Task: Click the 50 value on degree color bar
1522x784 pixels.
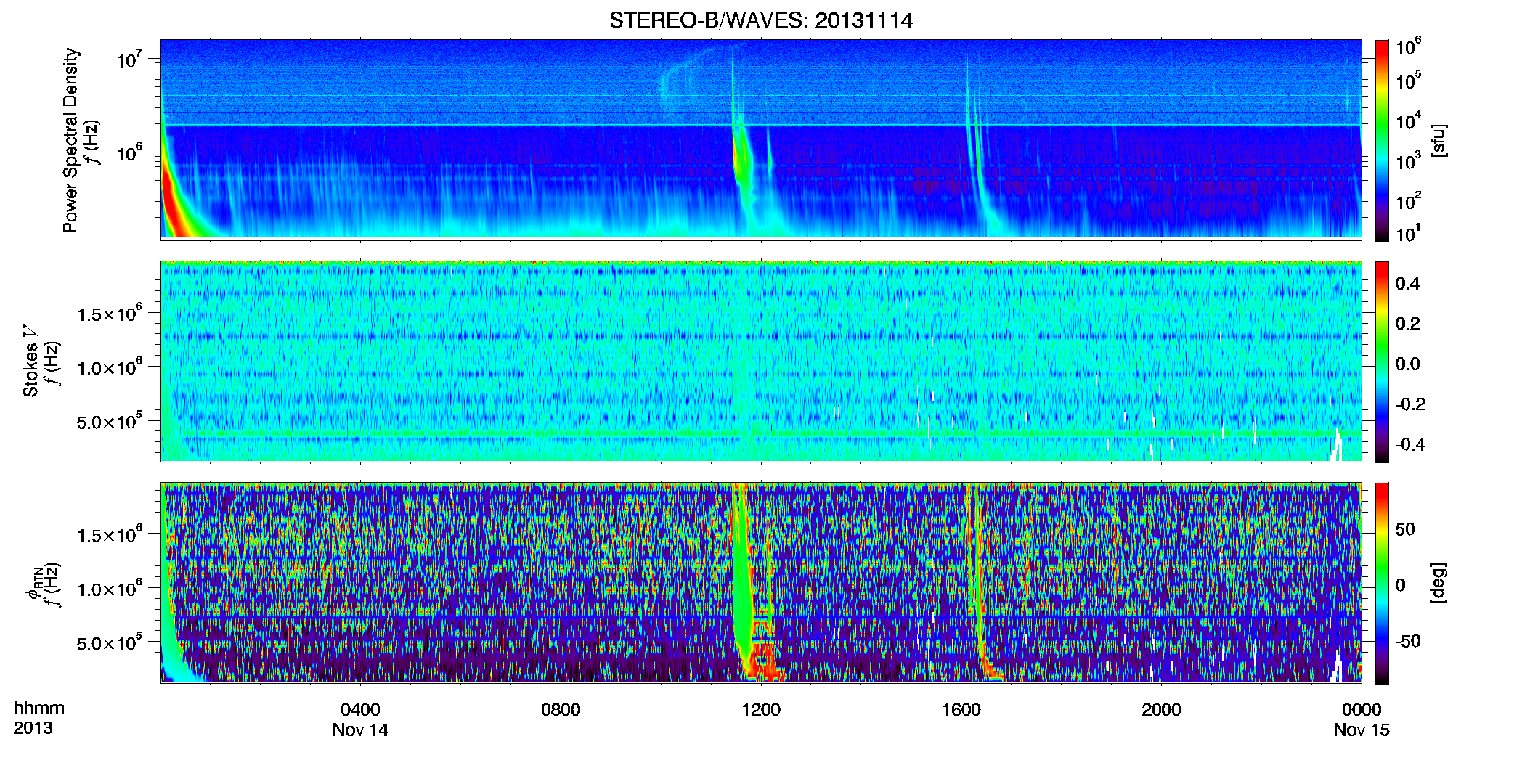Action: tap(1405, 529)
